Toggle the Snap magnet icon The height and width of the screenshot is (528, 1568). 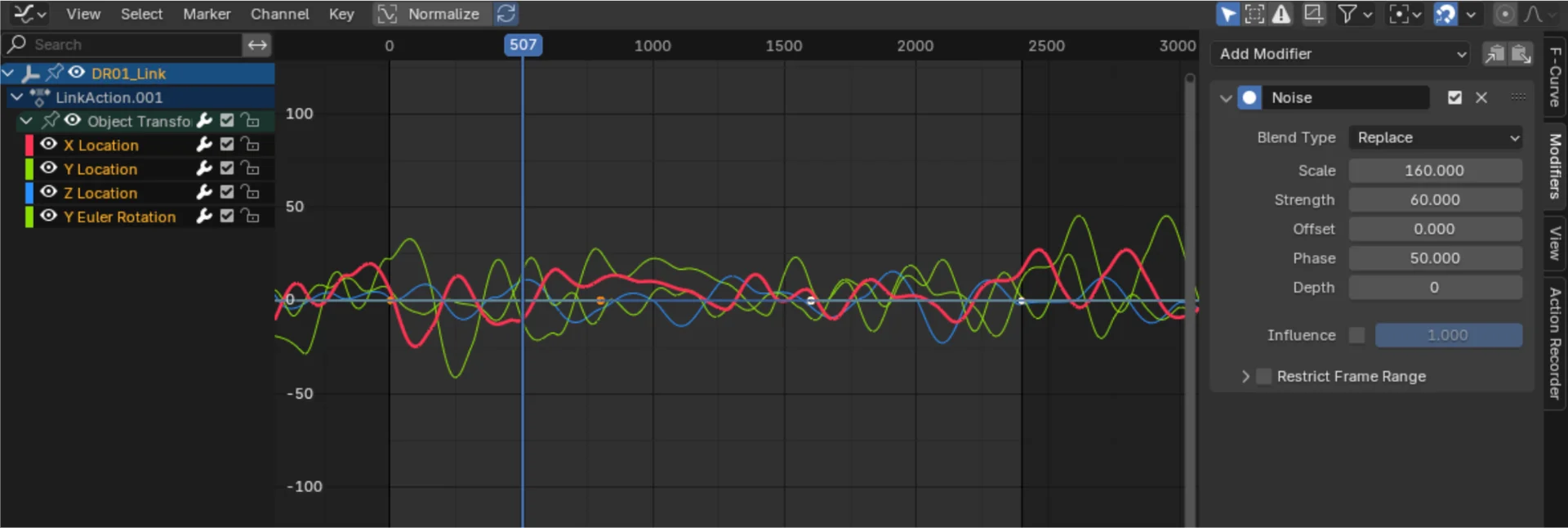click(1445, 14)
